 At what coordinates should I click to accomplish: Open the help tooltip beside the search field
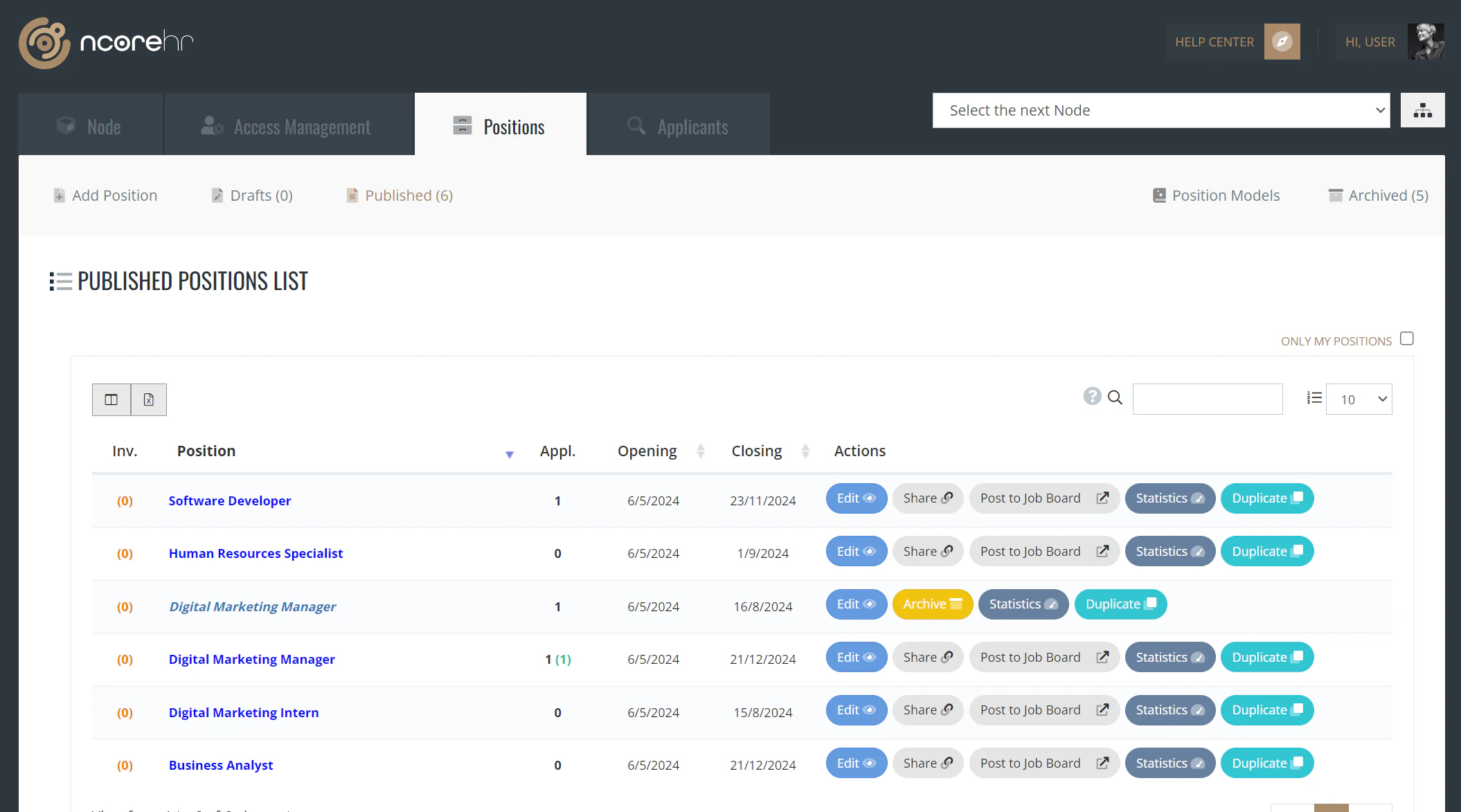[1093, 397]
